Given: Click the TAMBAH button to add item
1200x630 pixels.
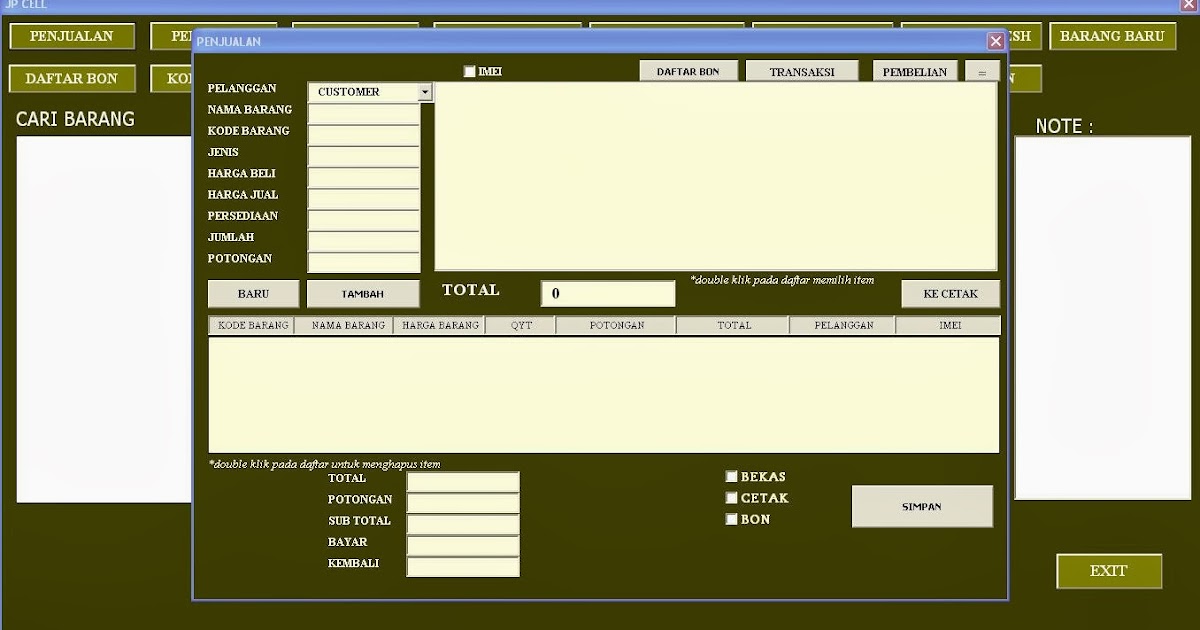Looking at the screenshot, I should pyautogui.click(x=363, y=293).
